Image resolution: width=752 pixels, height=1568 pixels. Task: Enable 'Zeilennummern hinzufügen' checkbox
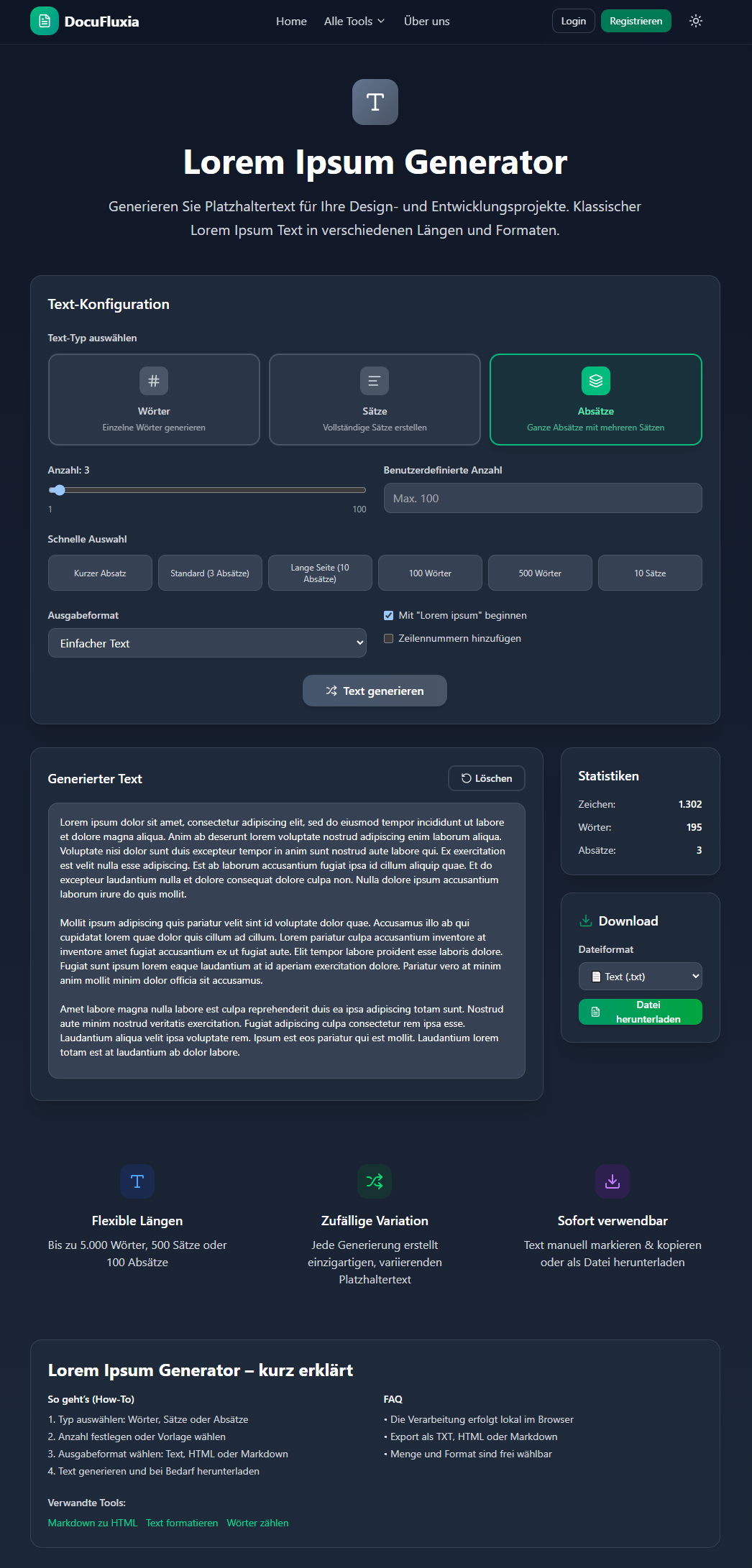[x=389, y=639]
